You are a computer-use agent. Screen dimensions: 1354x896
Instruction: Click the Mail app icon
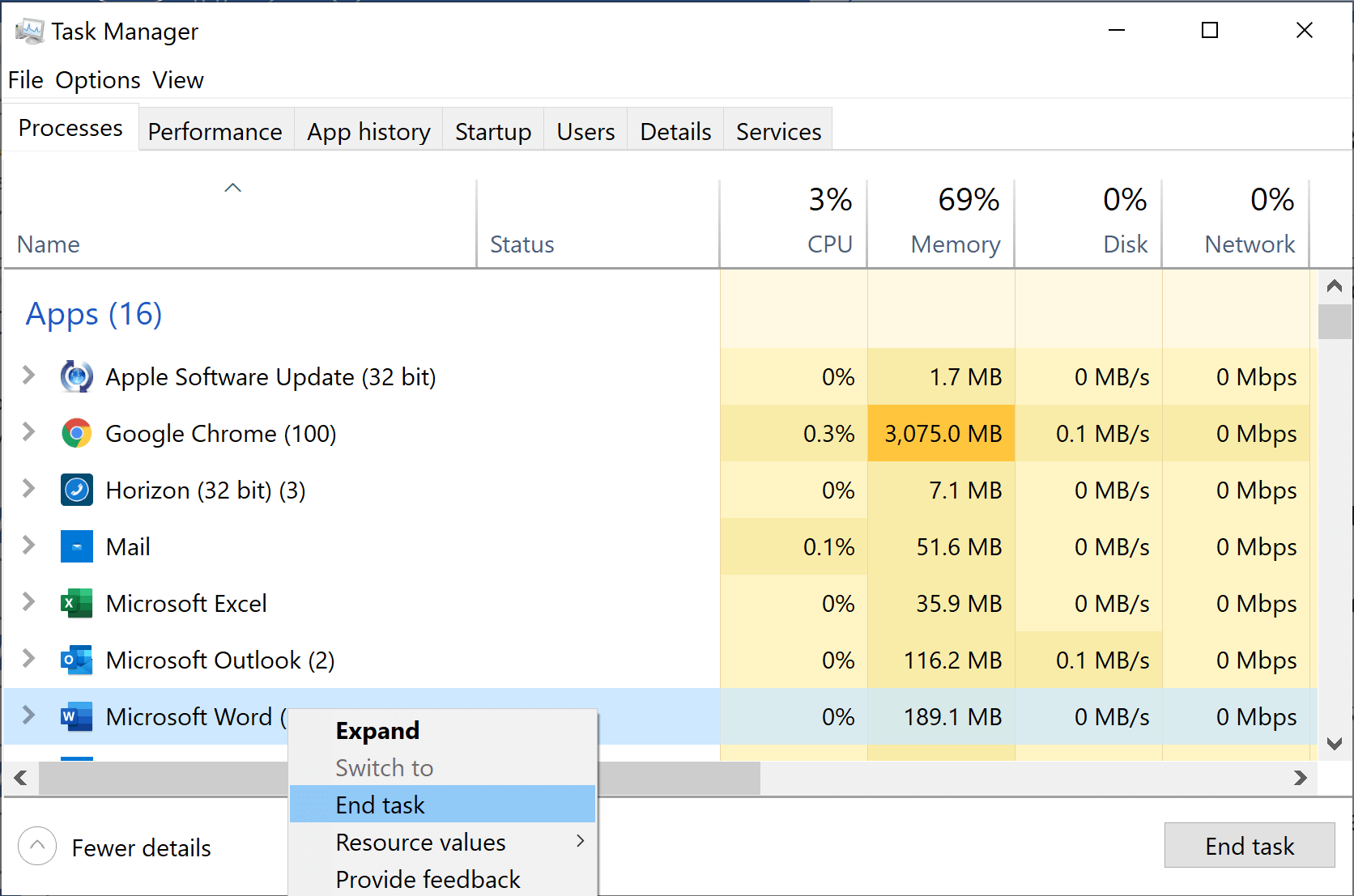(x=76, y=547)
